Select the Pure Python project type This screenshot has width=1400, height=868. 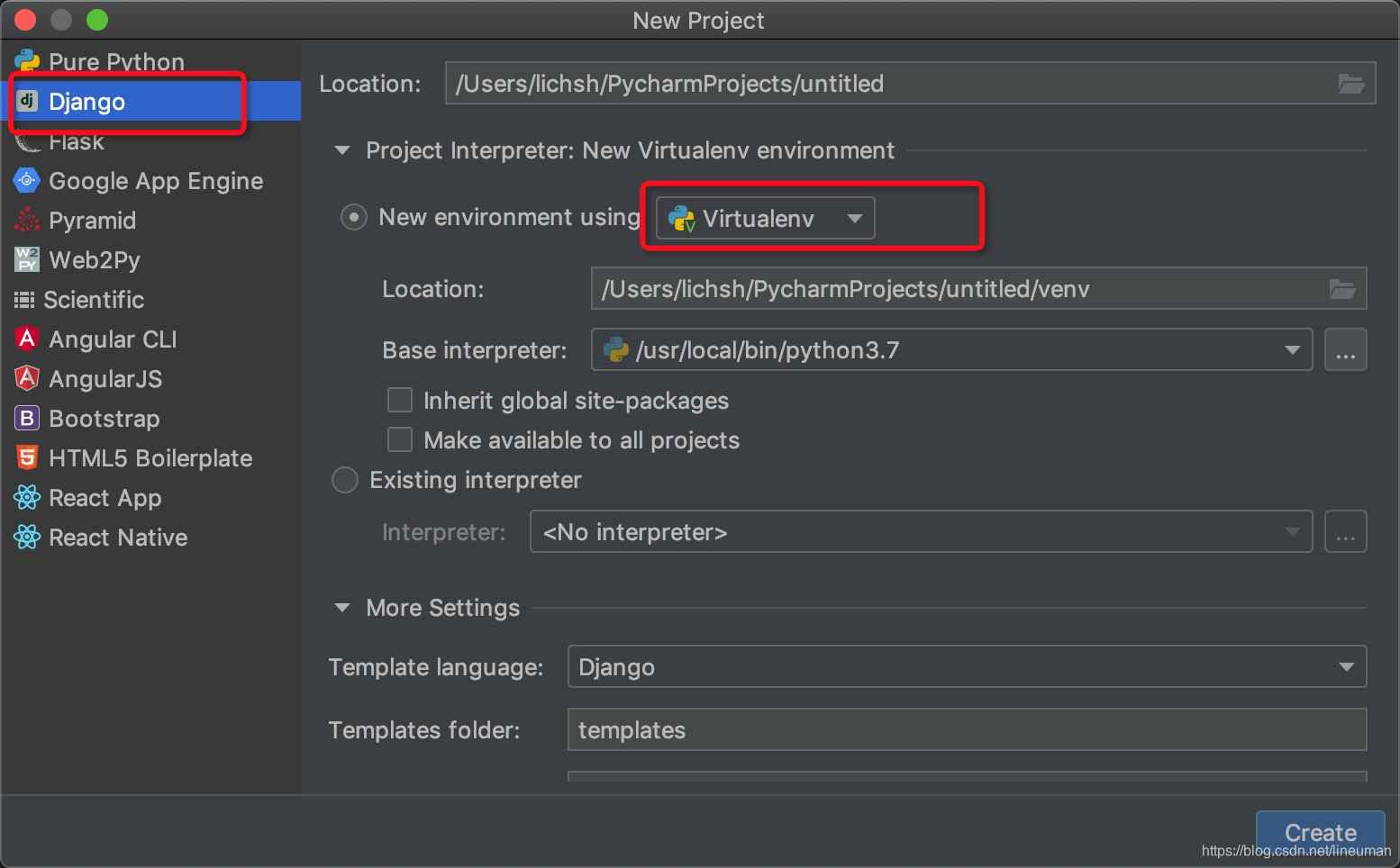pyautogui.click(x=150, y=61)
